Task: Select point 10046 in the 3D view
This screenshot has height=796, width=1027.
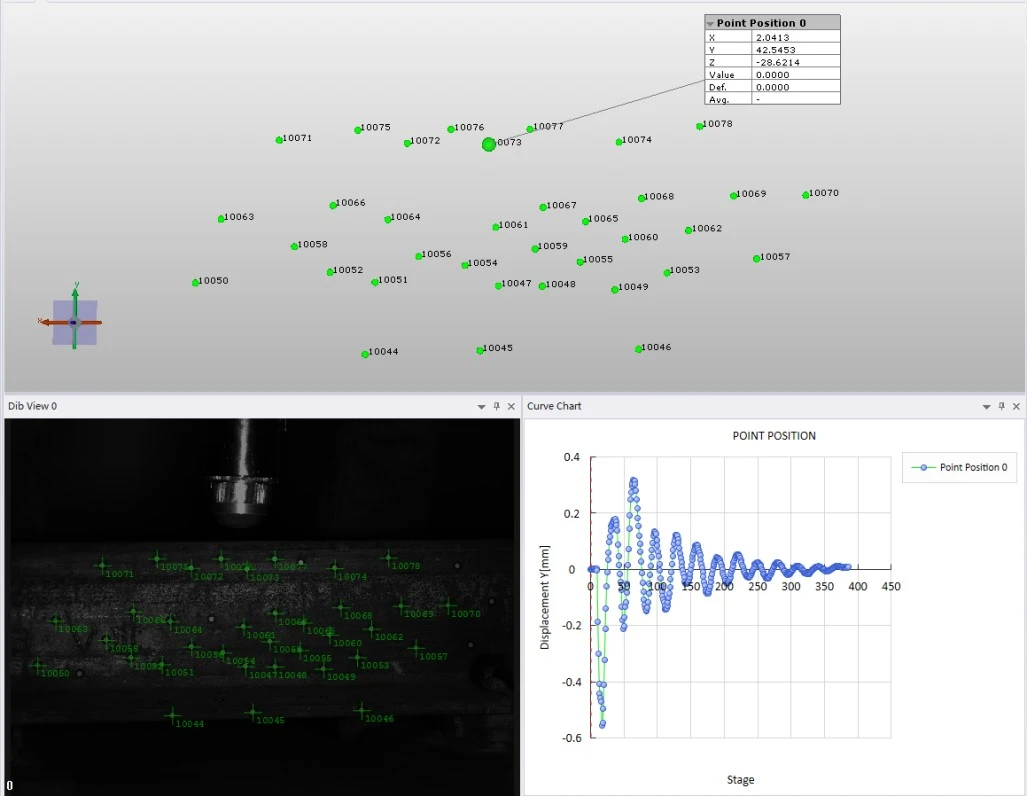Action: pos(638,349)
